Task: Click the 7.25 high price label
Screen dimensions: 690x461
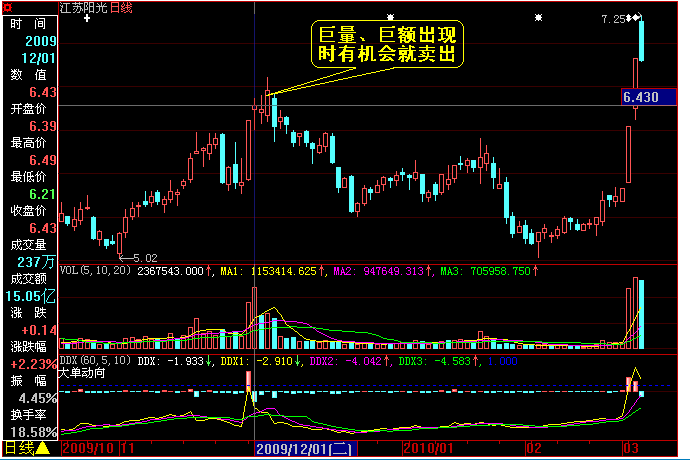Action: [613, 19]
